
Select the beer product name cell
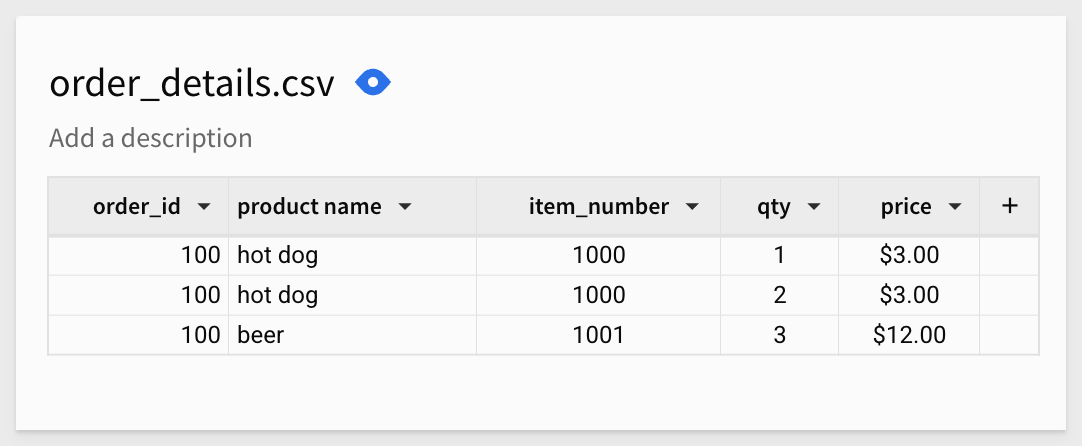(x=353, y=336)
